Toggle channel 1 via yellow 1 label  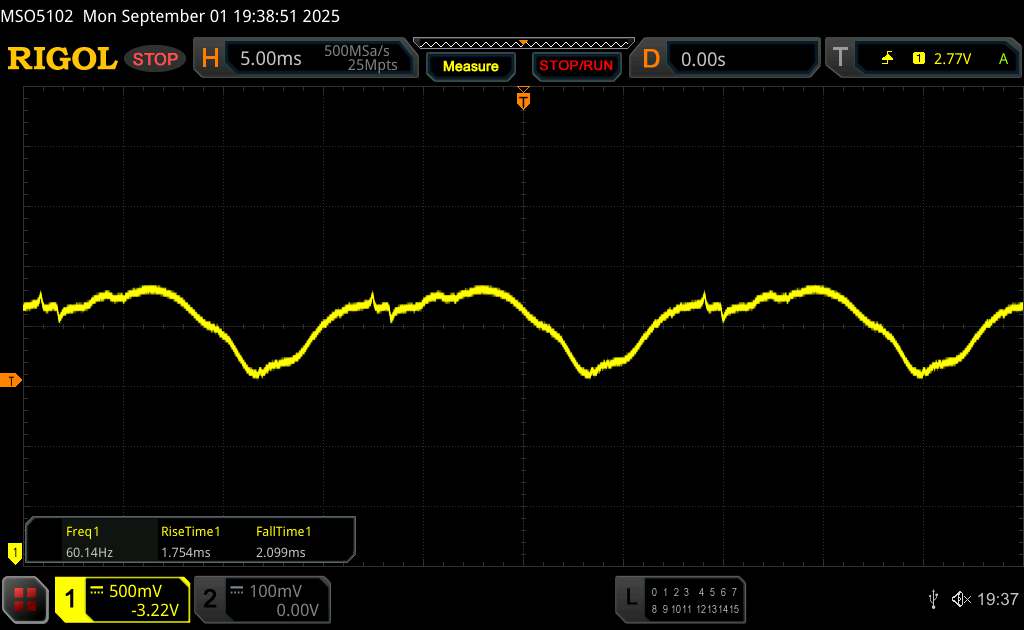[70, 599]
